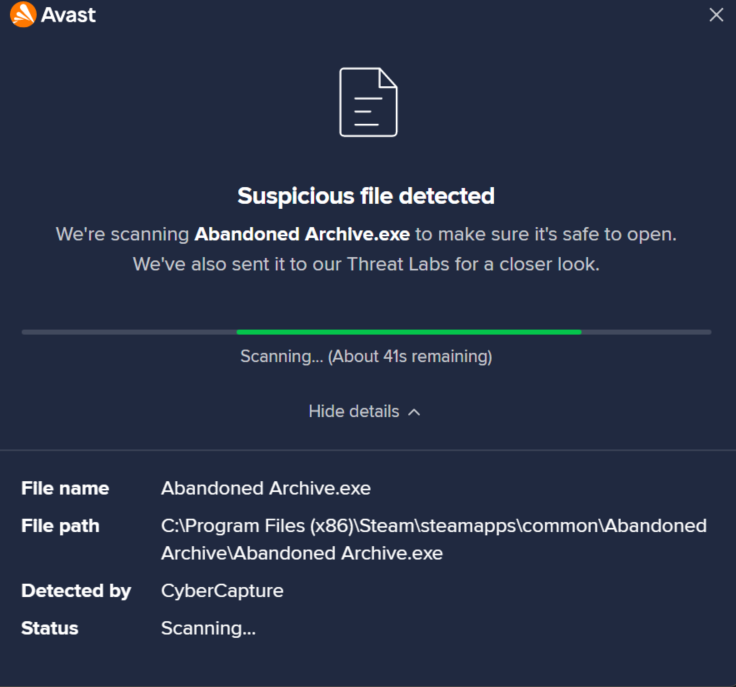This screenshot has height=687, width=736.
Task: Click the Scanning time remaining text
Action: [x=366, y=356]
